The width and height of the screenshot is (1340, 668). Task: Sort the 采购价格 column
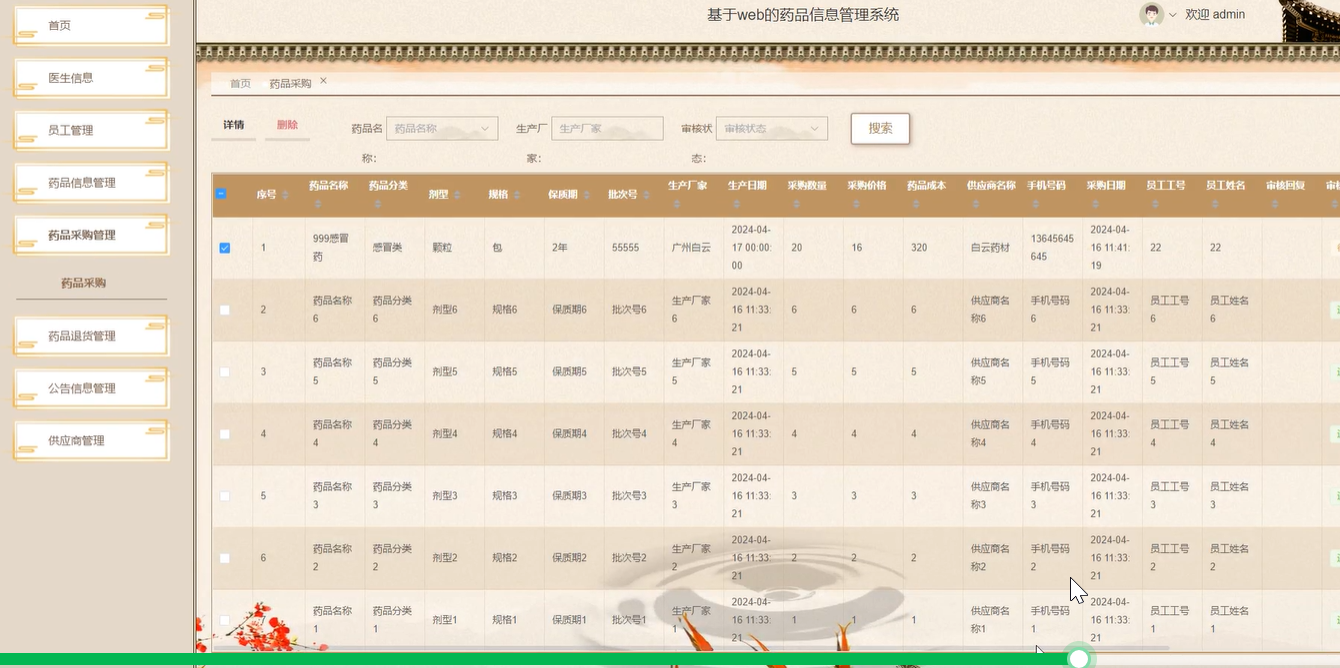point(856,201)
